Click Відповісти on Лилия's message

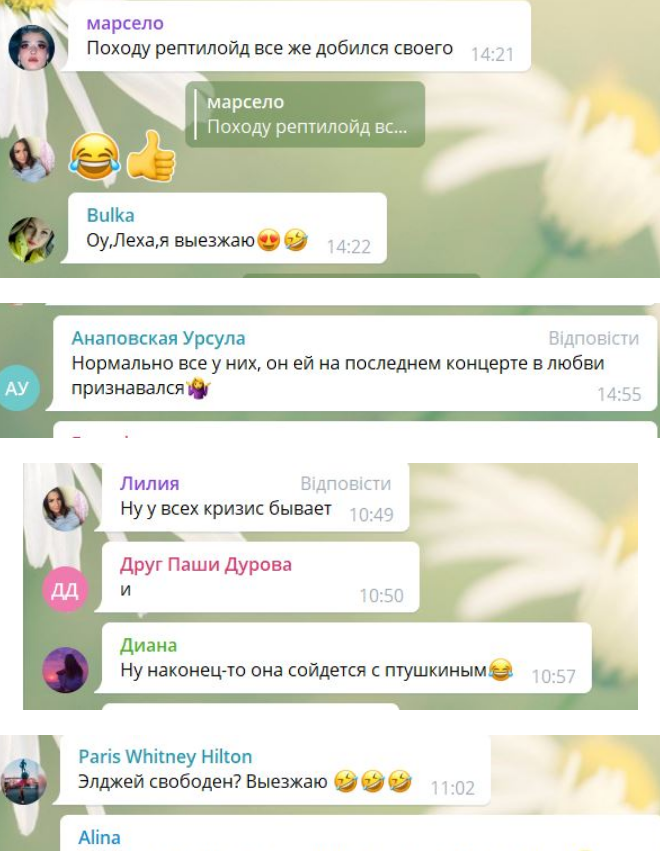345,484
